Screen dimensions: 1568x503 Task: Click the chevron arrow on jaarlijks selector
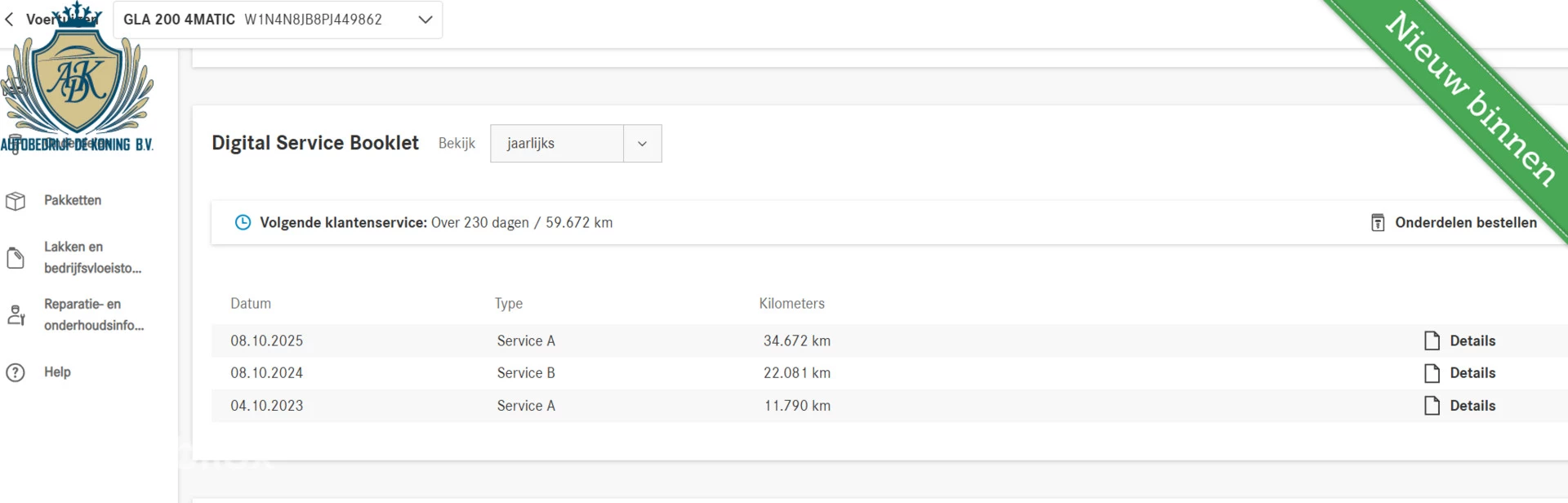642,144
